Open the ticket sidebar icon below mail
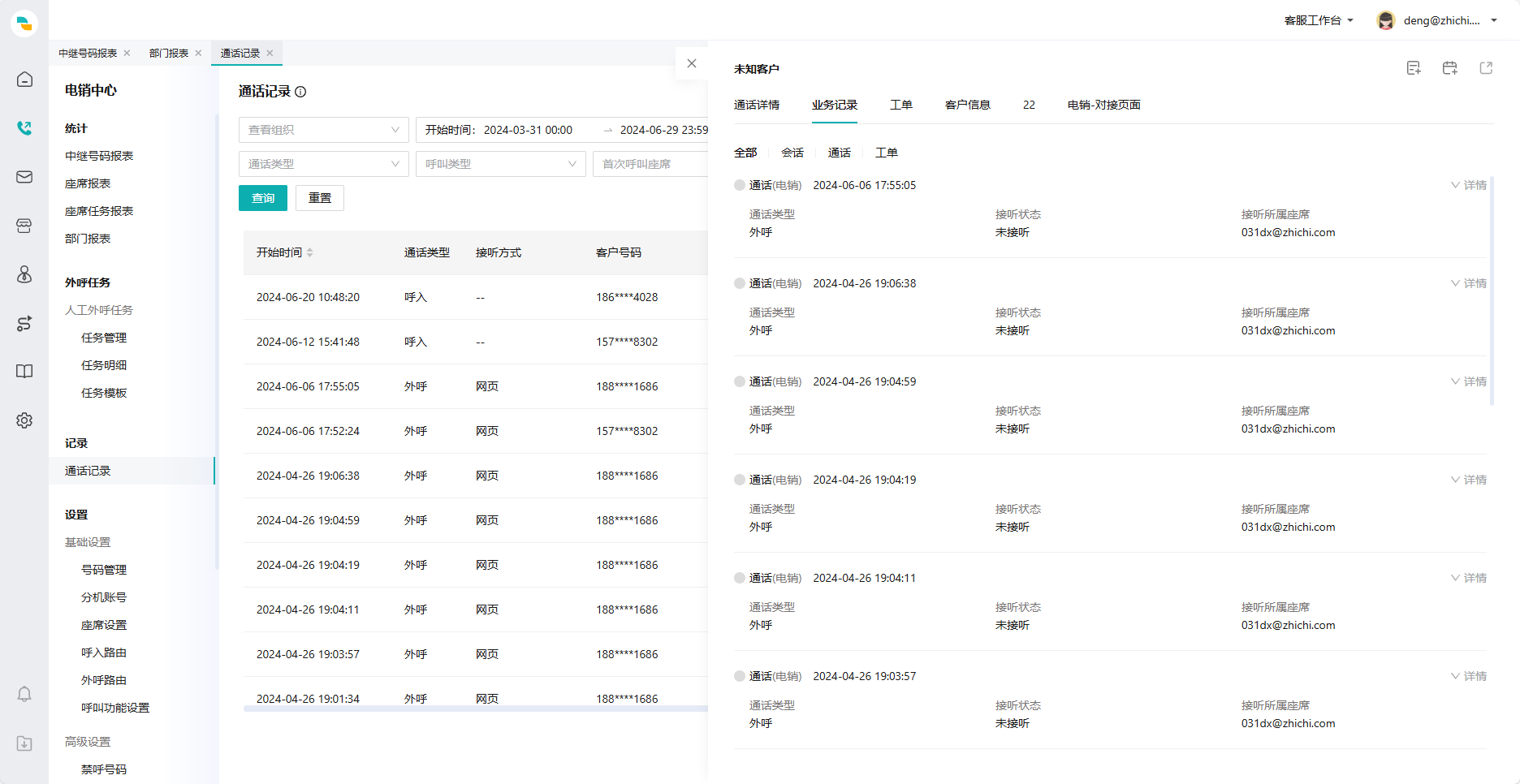 point(24,226)
